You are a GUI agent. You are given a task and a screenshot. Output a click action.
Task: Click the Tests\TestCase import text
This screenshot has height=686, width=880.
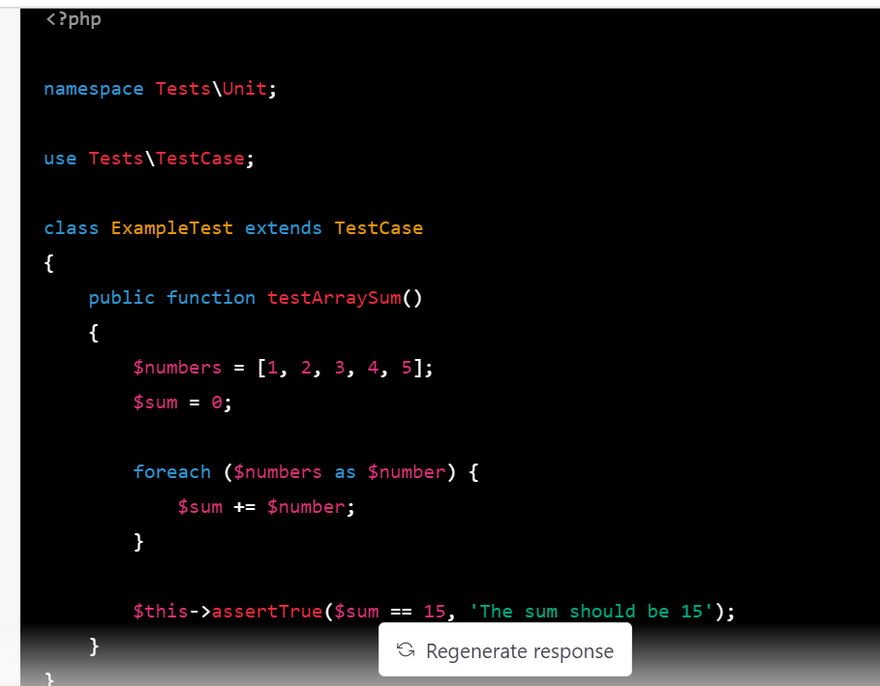(x=171, y=158)
